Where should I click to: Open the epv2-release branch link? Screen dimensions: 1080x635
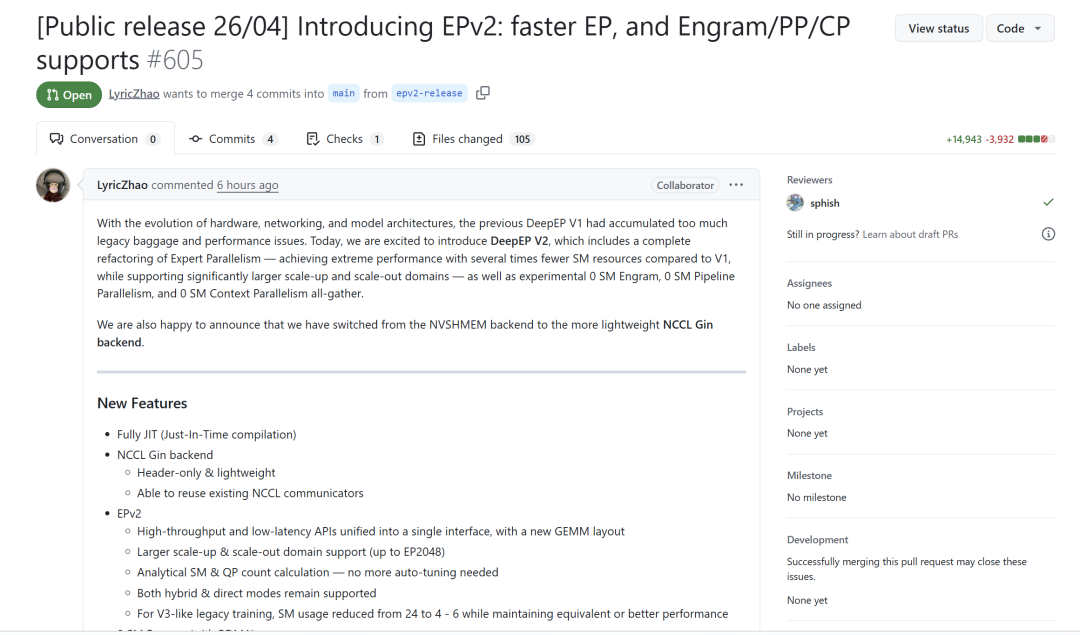tap(429, 93)
